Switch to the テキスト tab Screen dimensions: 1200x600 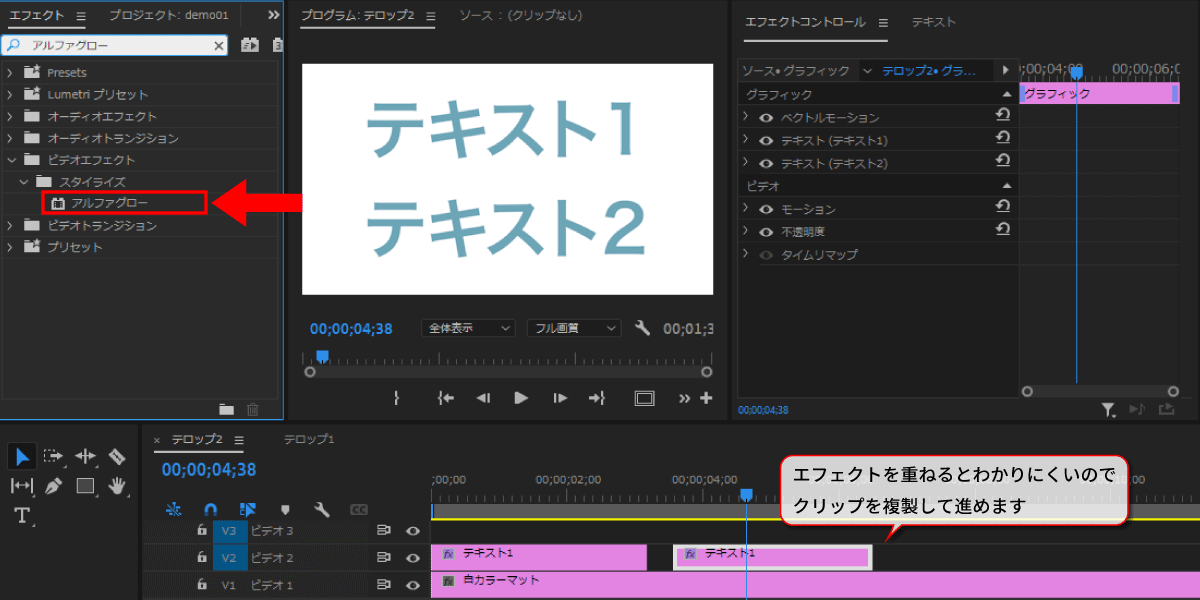[933, 21]
